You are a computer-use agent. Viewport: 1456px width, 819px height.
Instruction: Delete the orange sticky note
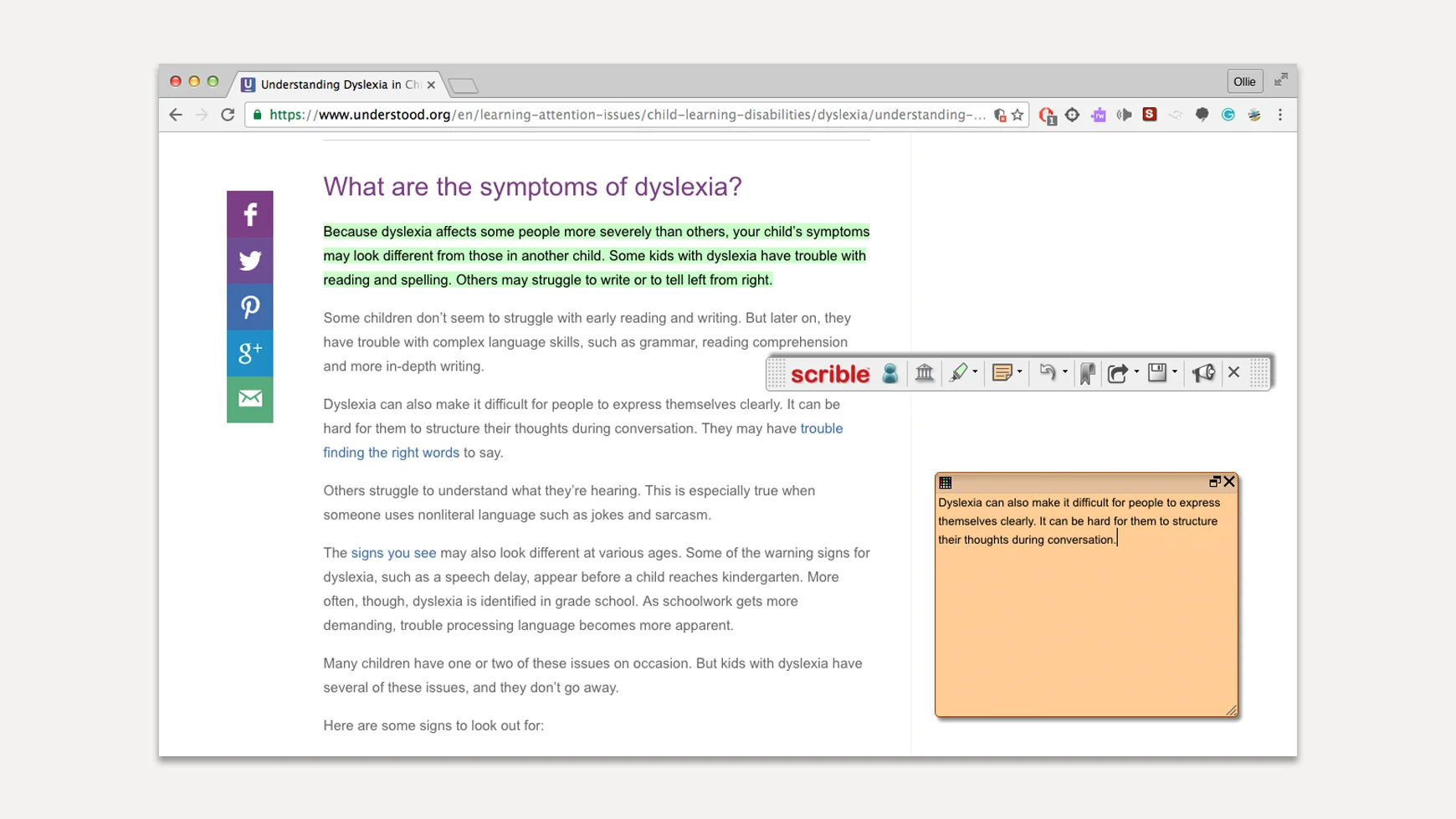1229,482
